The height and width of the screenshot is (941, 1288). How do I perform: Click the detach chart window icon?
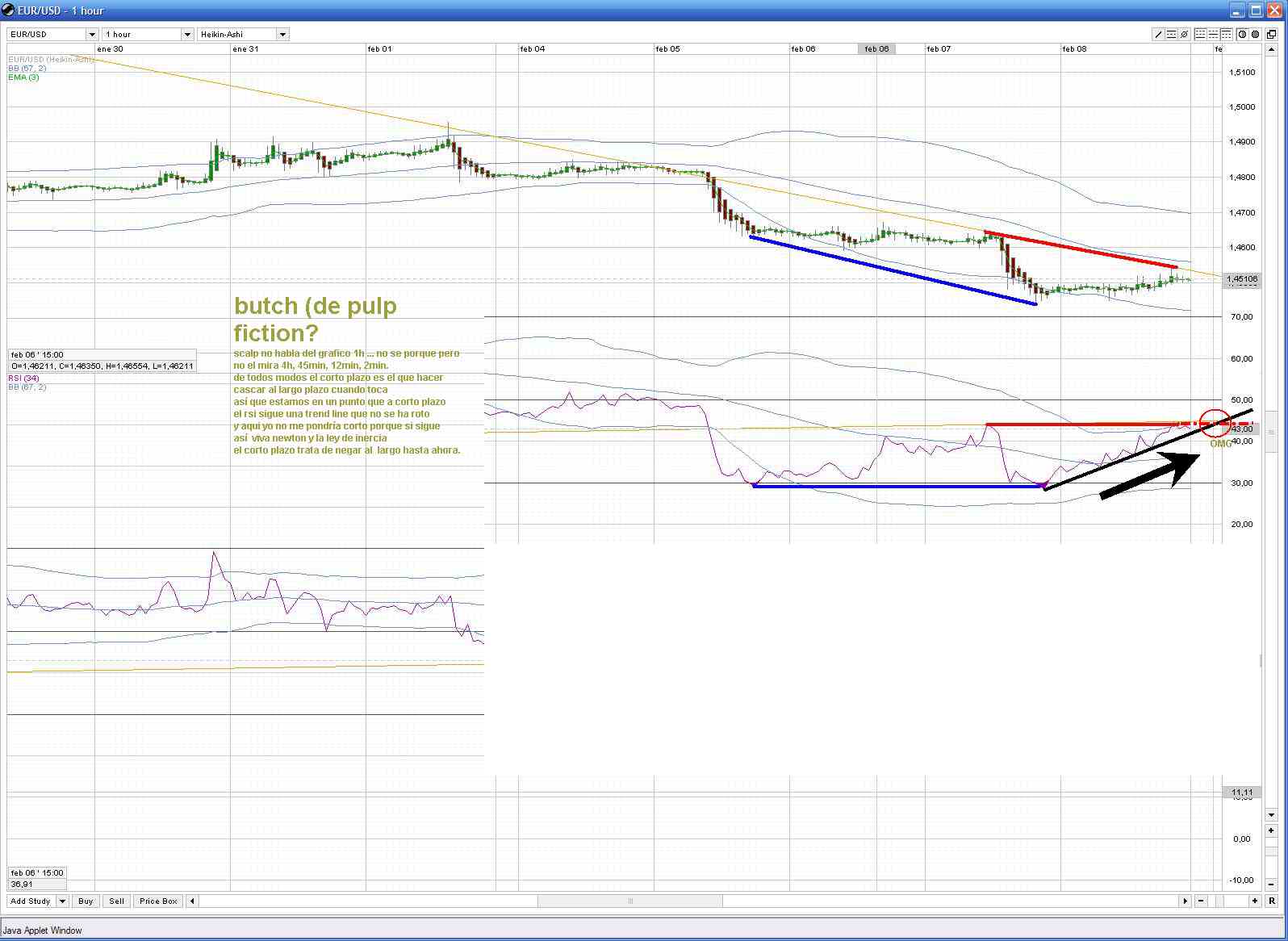(x=1272, y=34)
